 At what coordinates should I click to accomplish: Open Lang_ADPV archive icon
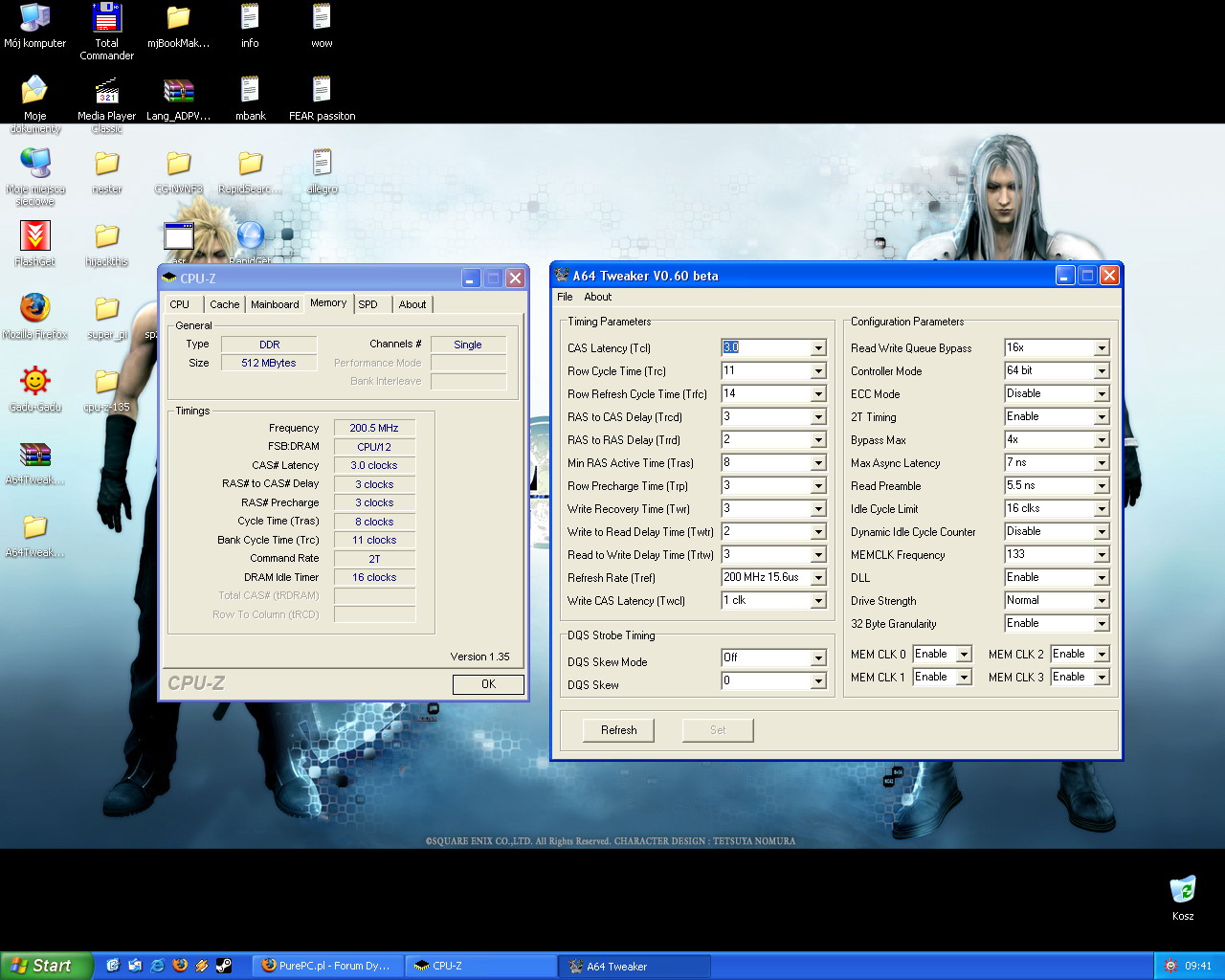pyautogui.click(x=178, y=99)
